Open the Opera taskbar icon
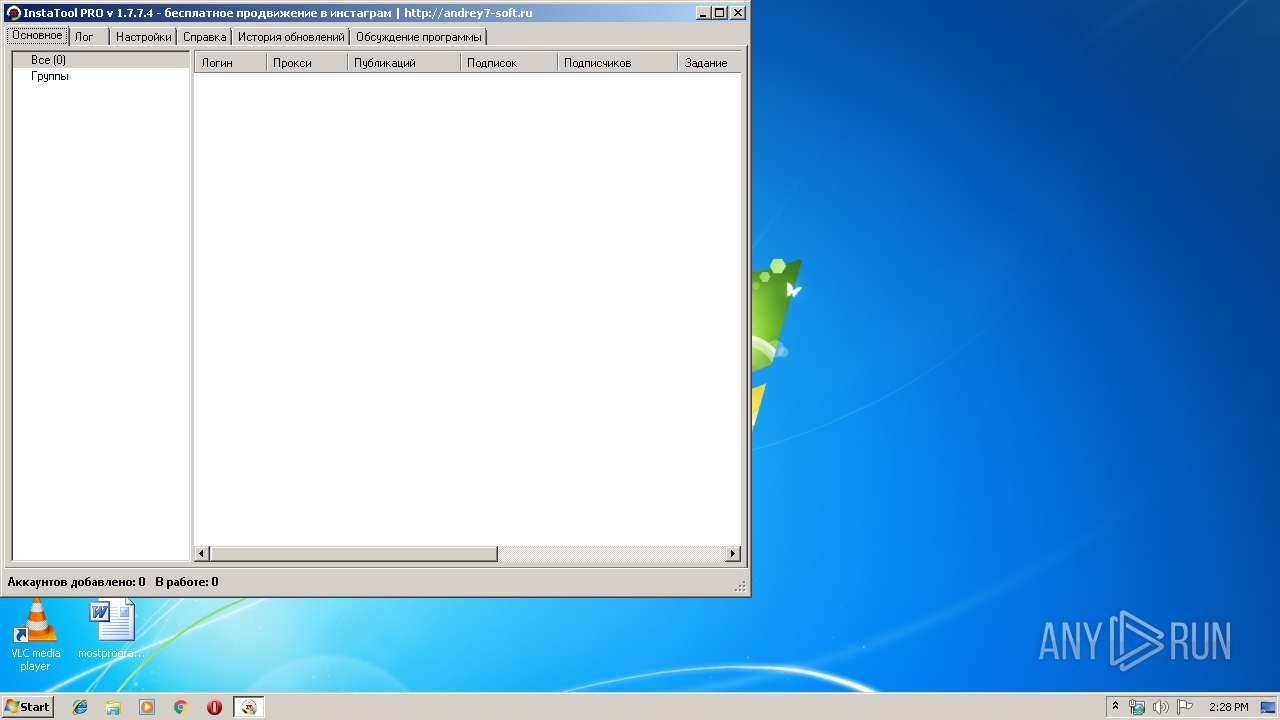The height and width of the screenshot is (720, 1280). point(214,707)
